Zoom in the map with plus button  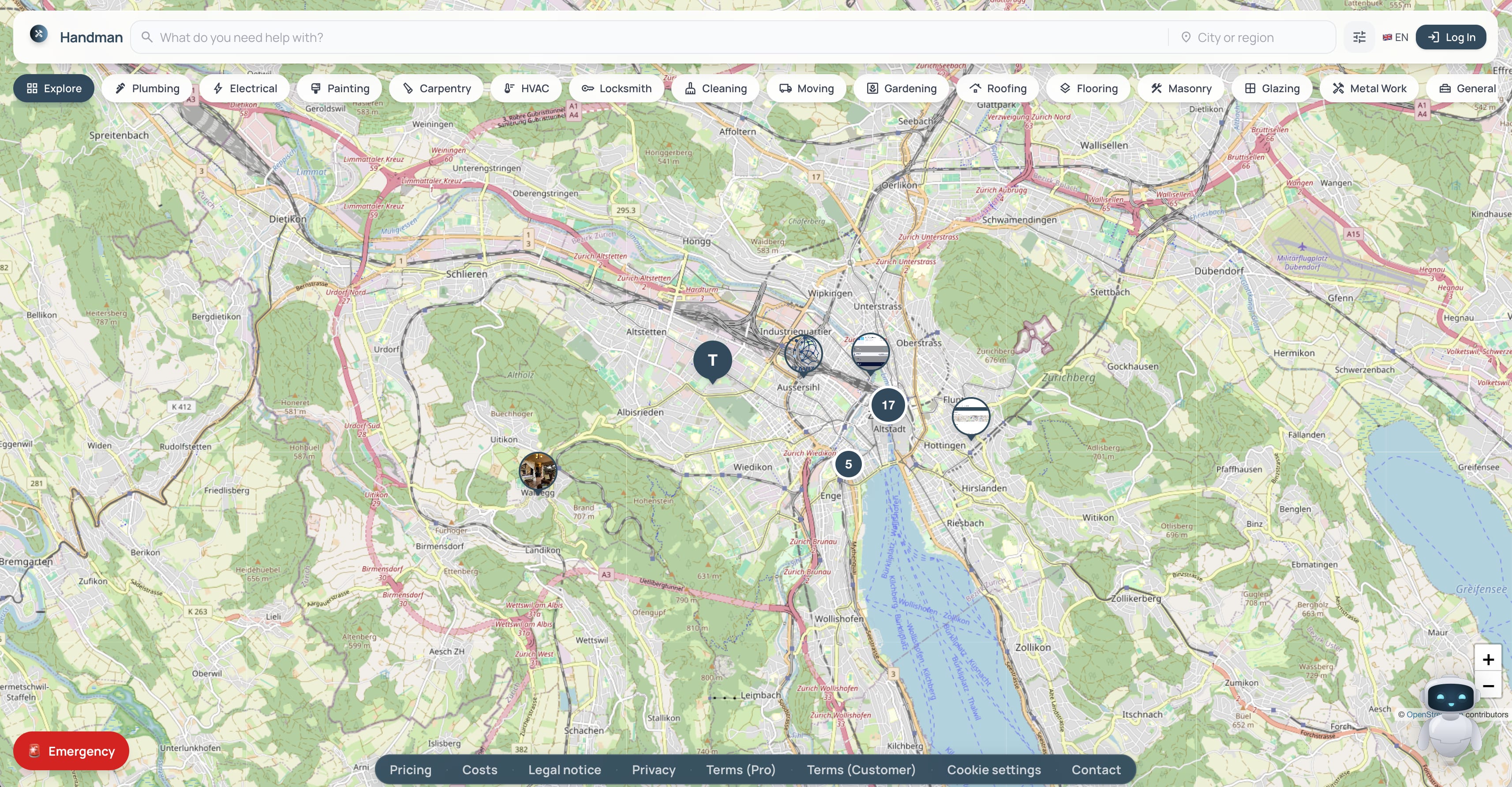(x=1488, y=660)
